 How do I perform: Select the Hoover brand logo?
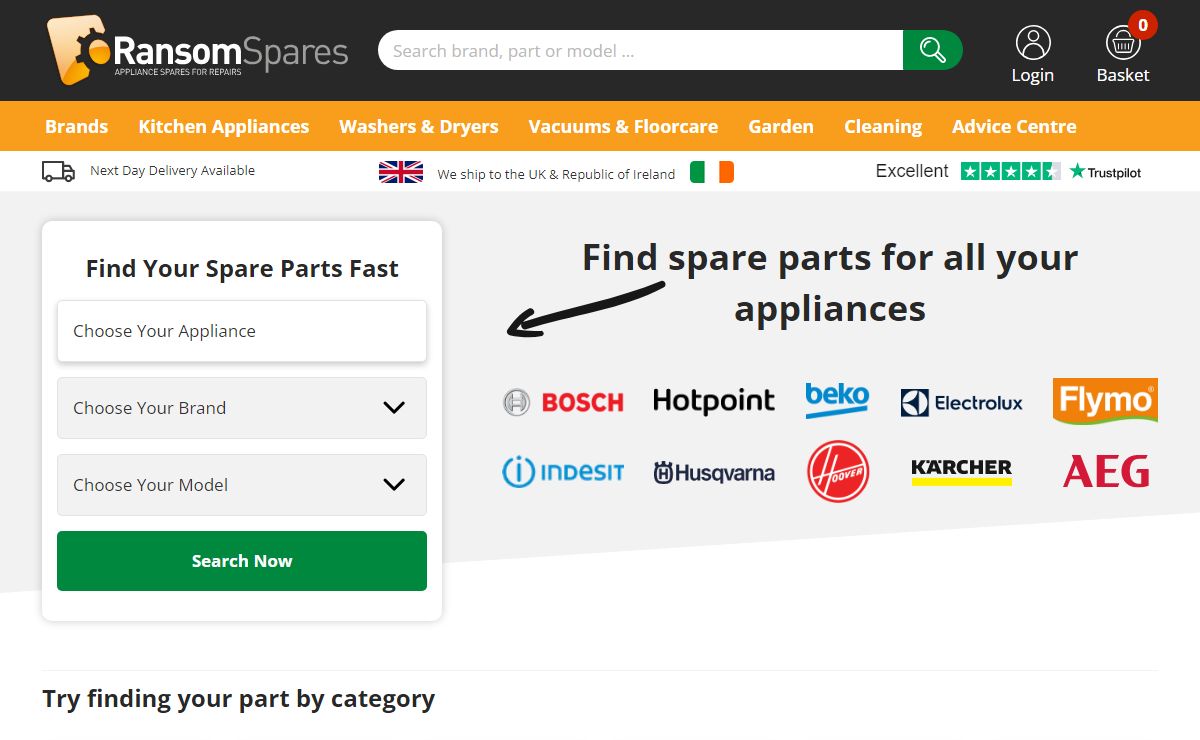(838, 471)
